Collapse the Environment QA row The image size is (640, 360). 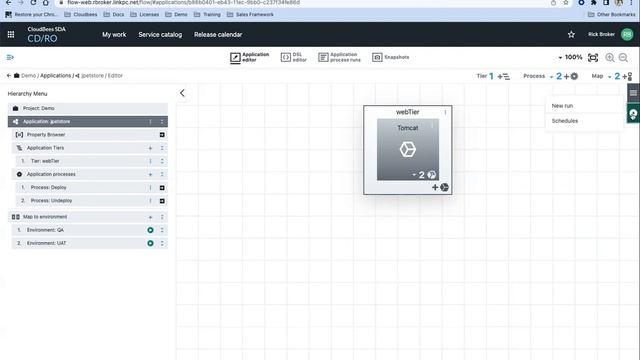tap(162, 230)
